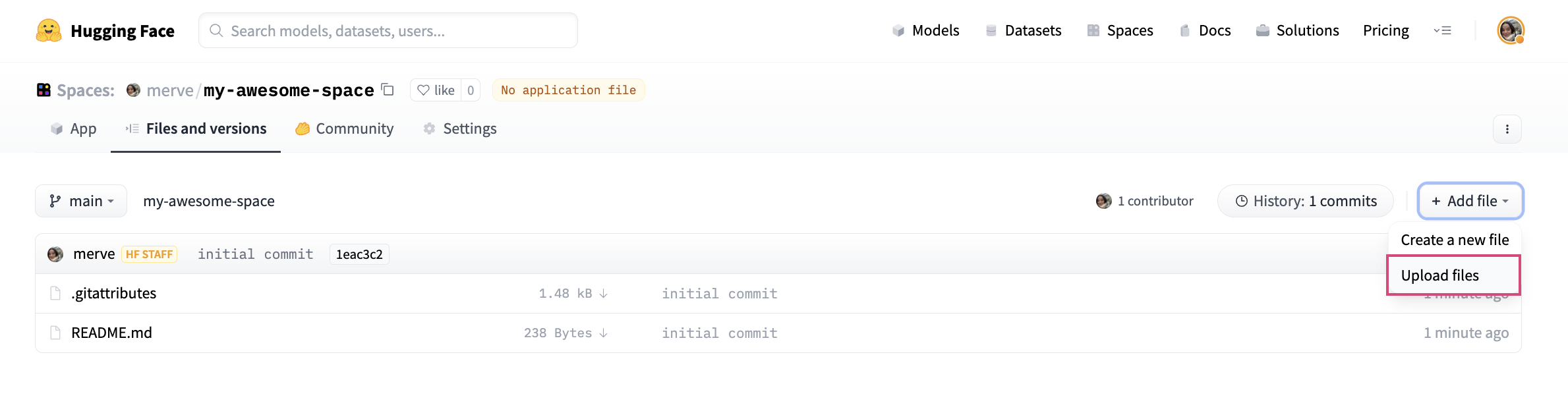
Task: Open the Settings tab
Action: [460, 129]
